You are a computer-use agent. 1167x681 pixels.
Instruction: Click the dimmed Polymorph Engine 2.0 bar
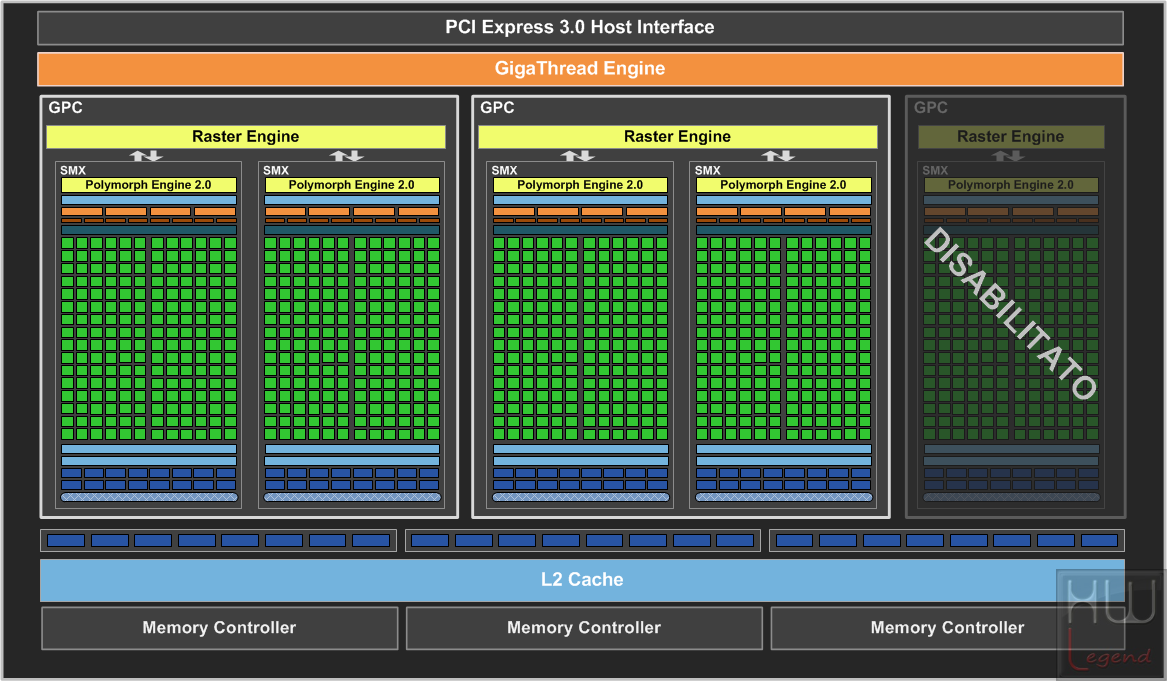click(1011, 185)
